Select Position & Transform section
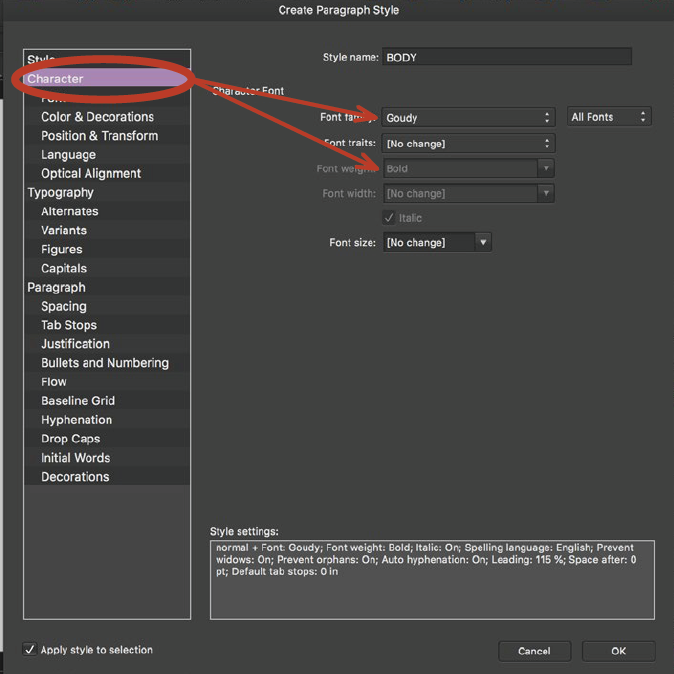 (99, 136)
